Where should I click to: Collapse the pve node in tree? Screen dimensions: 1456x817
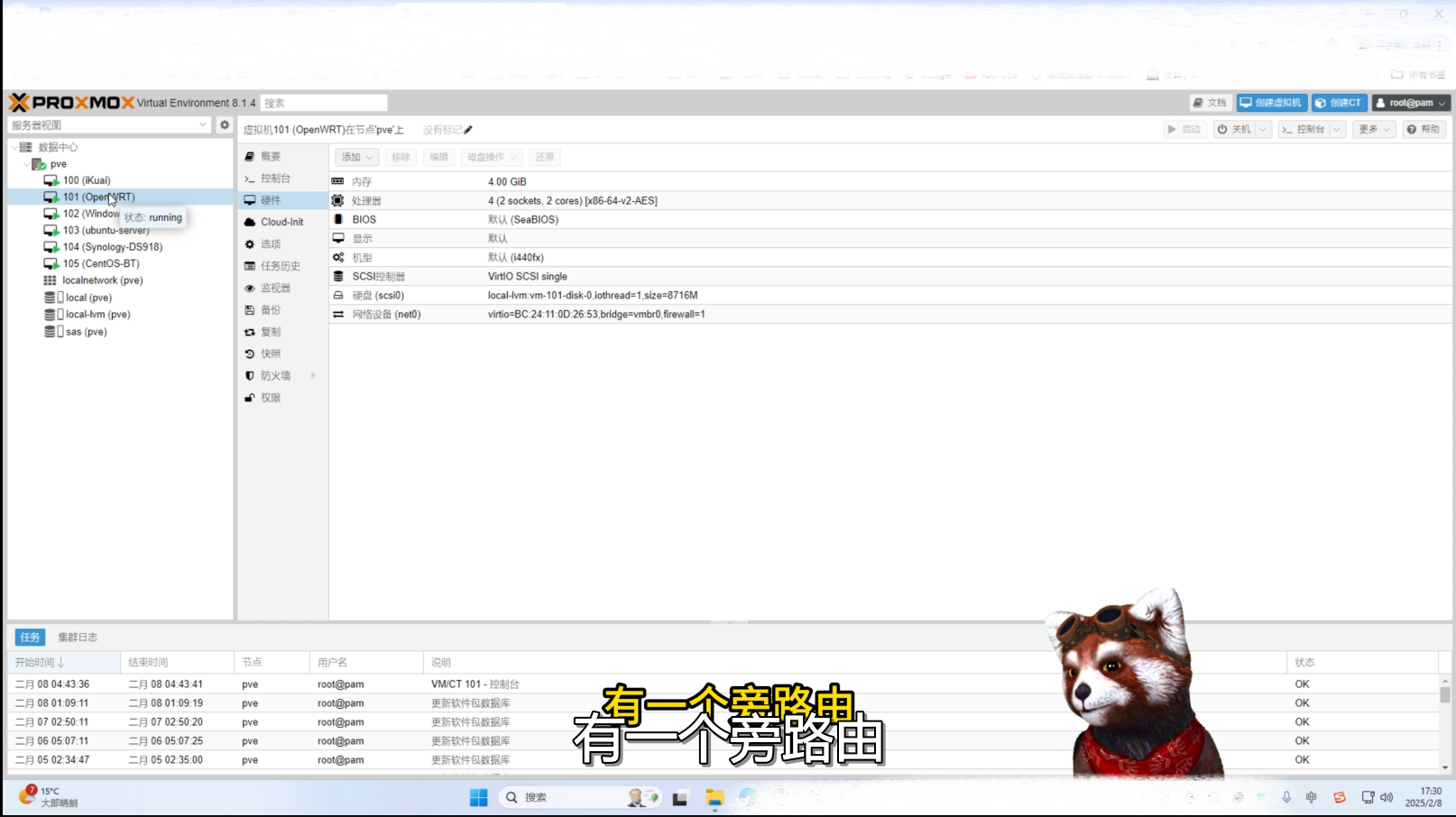pyautogui.click(x=25, y=164)
